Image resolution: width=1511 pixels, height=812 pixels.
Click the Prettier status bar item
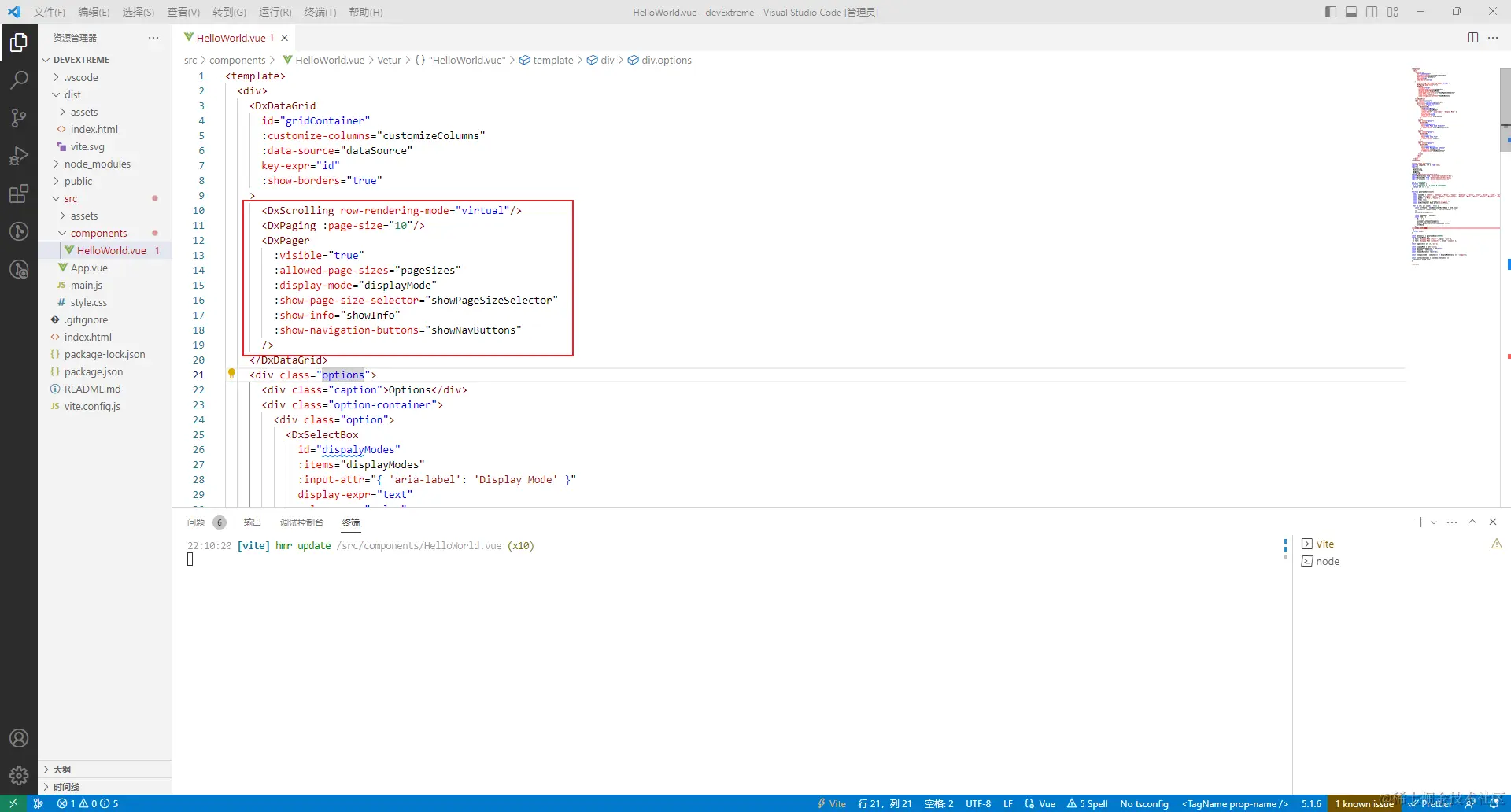point(1431,803)
